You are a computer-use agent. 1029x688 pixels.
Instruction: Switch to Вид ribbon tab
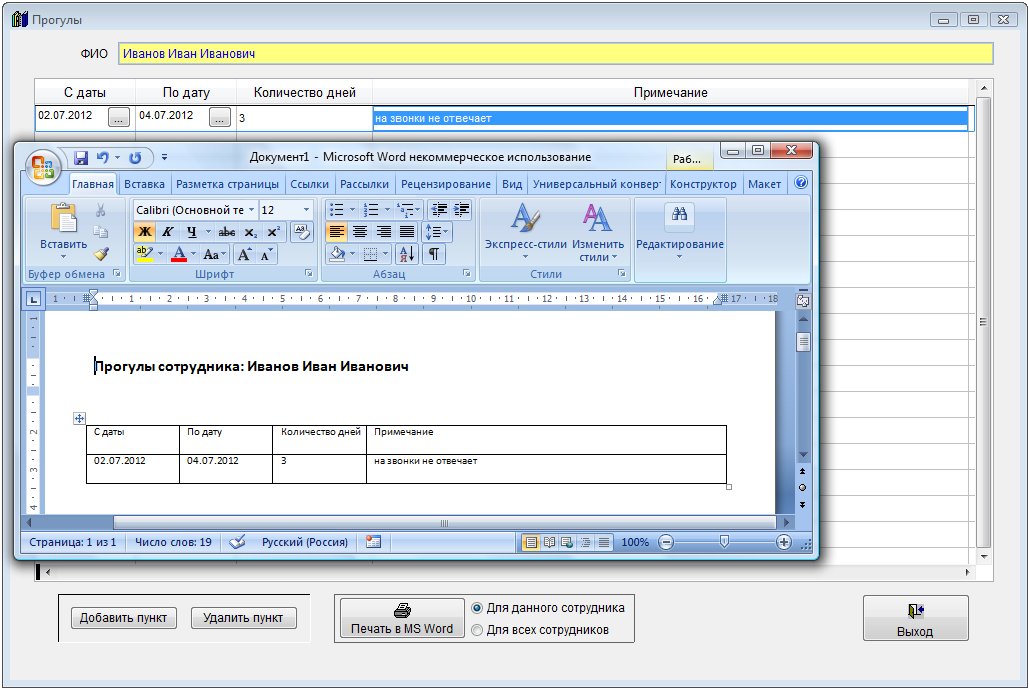pos(512,184)
